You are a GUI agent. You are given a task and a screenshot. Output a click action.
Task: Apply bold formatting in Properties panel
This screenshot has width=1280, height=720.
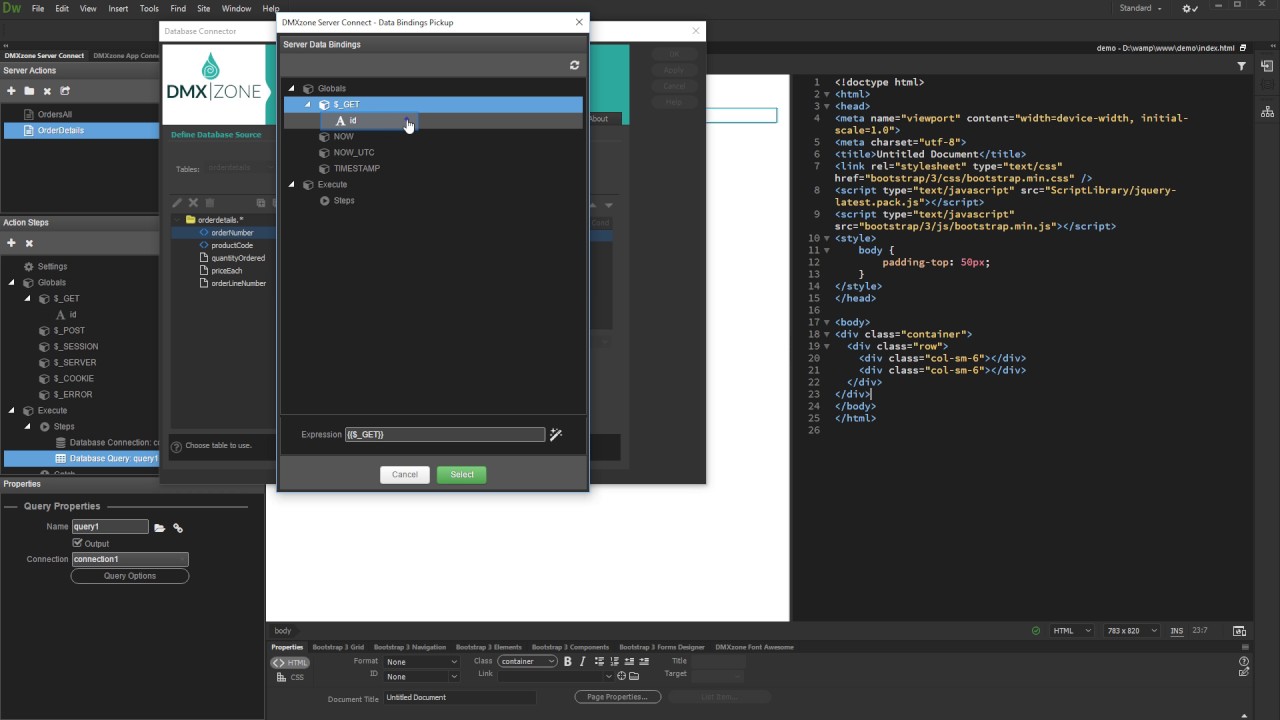(x=568, y=661)
